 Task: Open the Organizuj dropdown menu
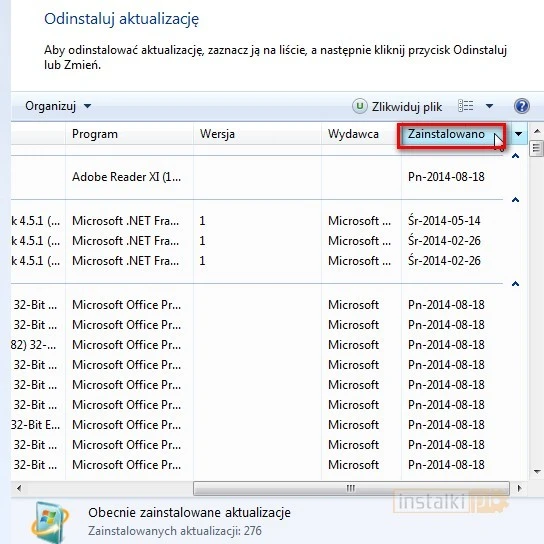coord(58,106)
